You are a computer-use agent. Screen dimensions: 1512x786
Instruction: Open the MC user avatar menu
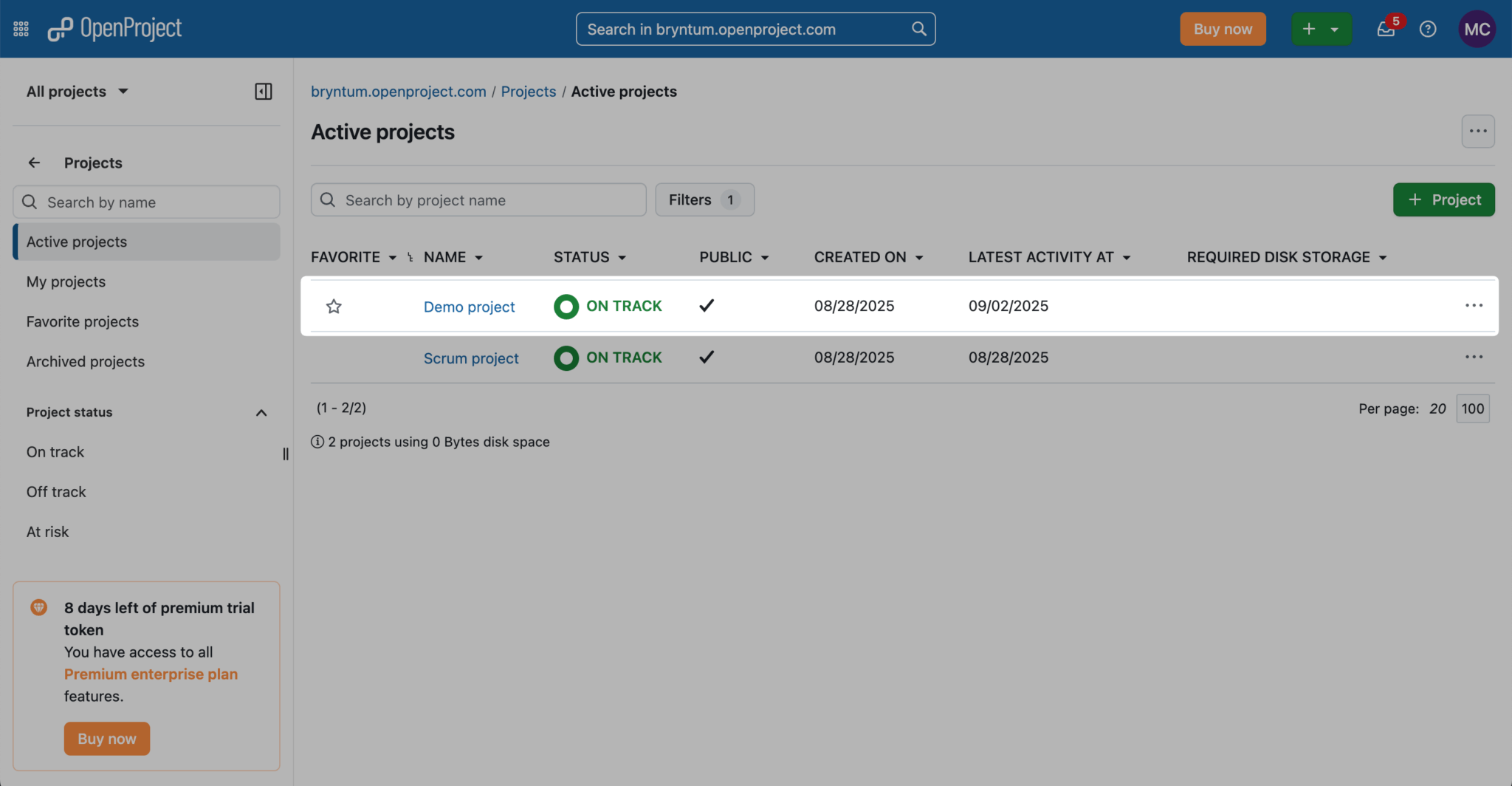point(1477,29)
